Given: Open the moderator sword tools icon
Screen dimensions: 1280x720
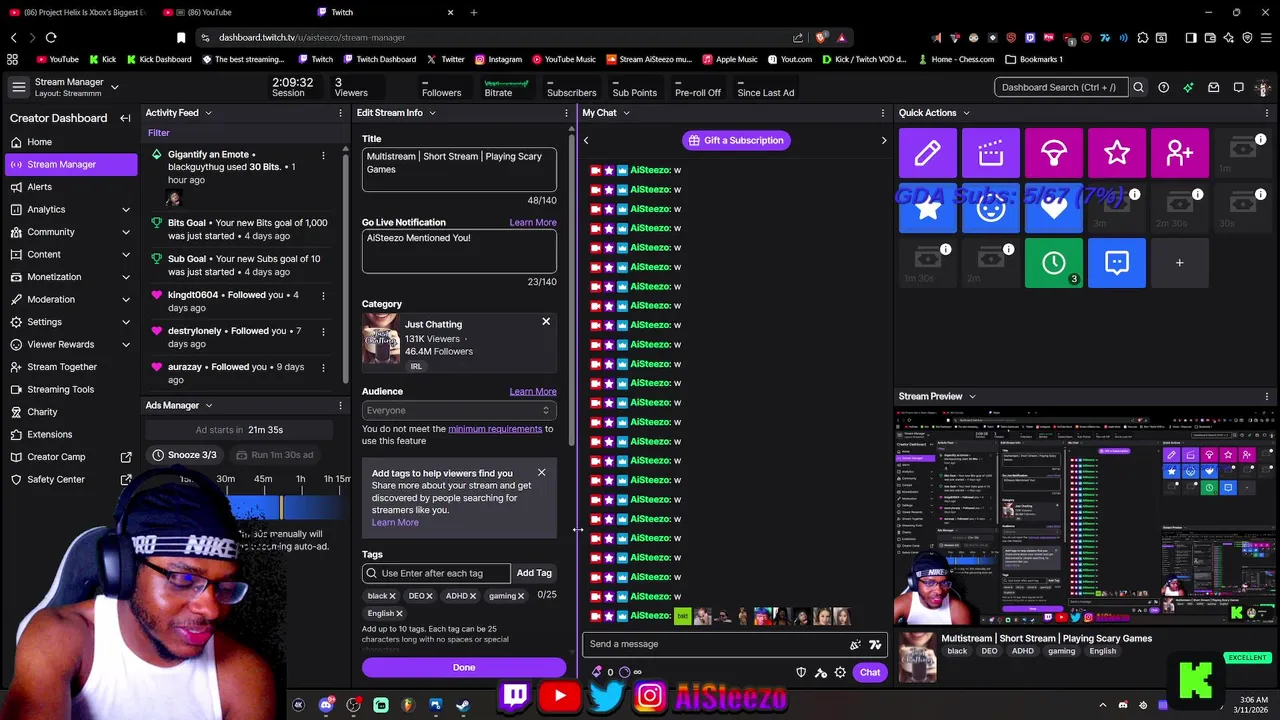Looking at the screenshot, I should click(x=821, y=673).
